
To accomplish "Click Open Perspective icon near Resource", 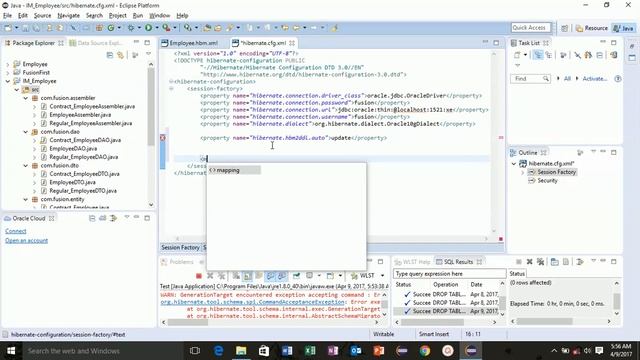I will tap(564, 28).
